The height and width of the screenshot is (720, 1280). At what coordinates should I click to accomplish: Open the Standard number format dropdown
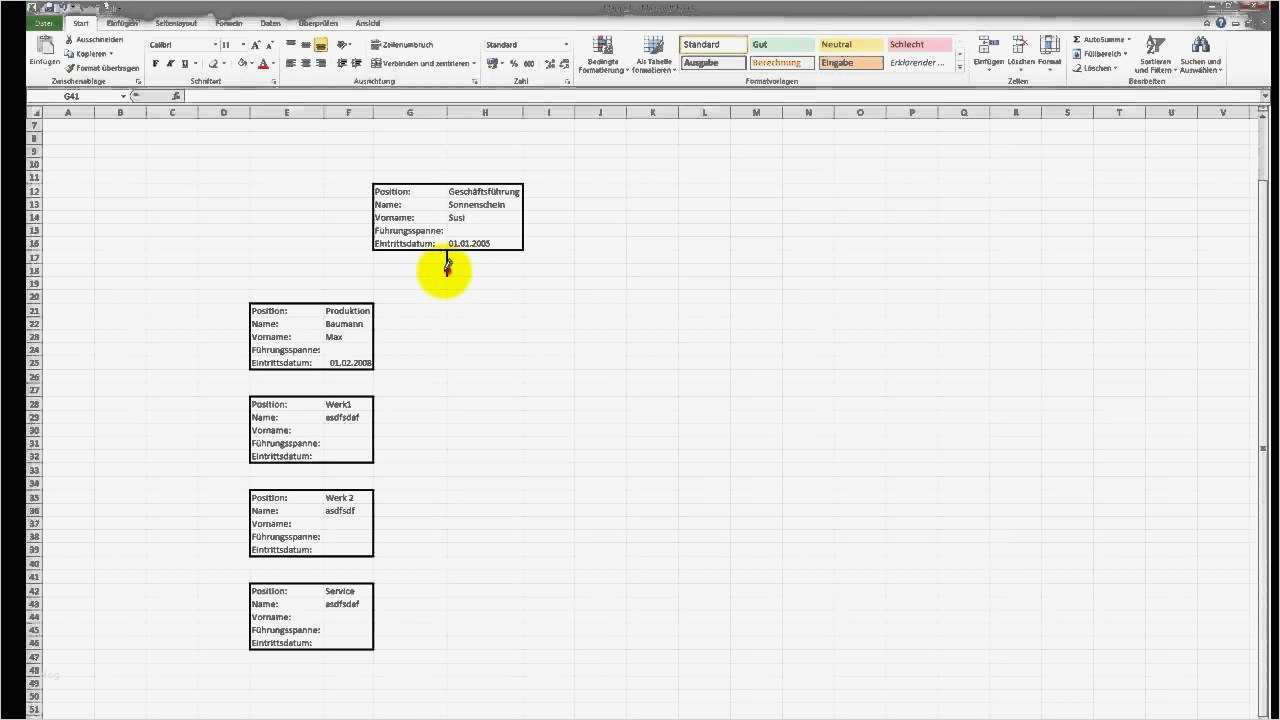(564, 44)
